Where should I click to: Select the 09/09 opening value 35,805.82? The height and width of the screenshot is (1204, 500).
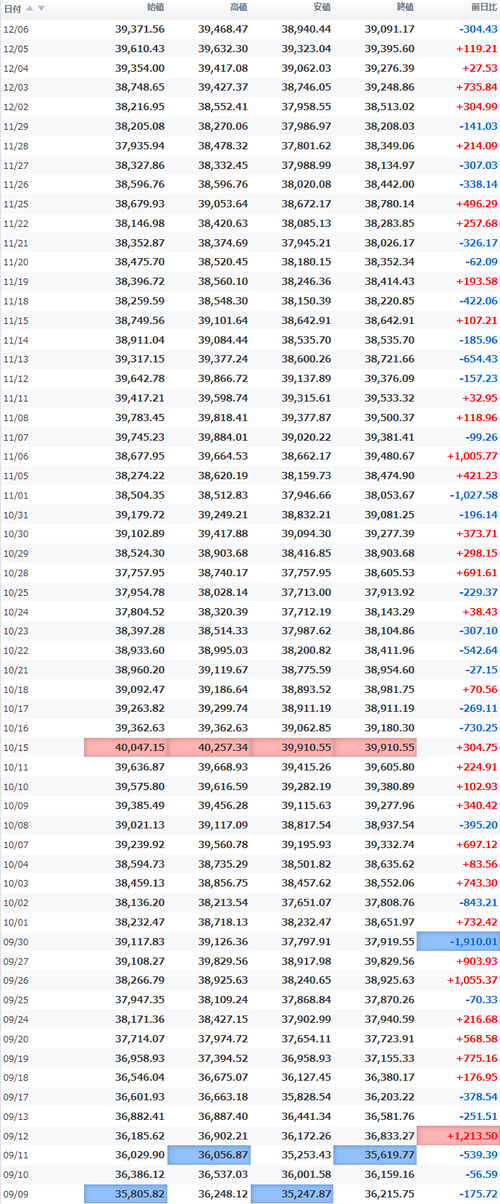point(126,1194)
